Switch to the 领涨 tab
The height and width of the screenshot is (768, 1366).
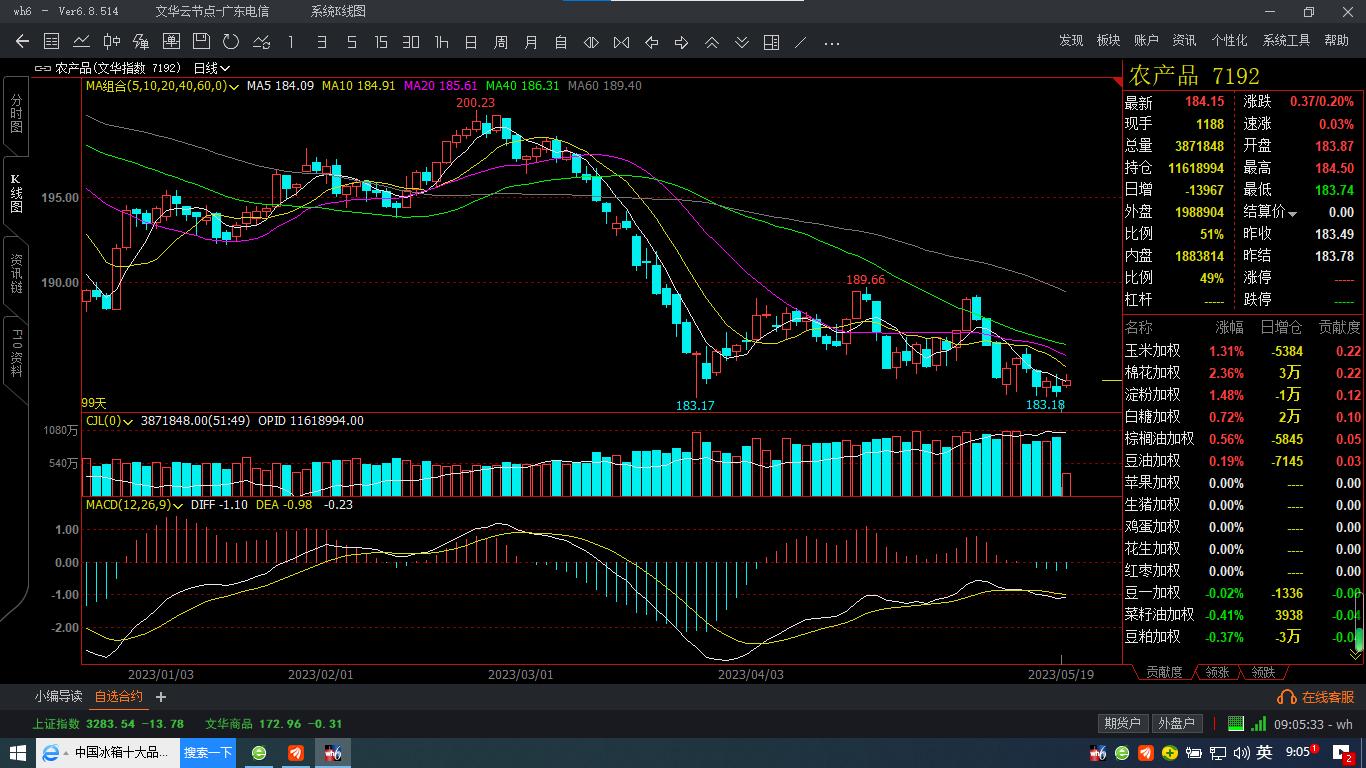point(1217,673)
